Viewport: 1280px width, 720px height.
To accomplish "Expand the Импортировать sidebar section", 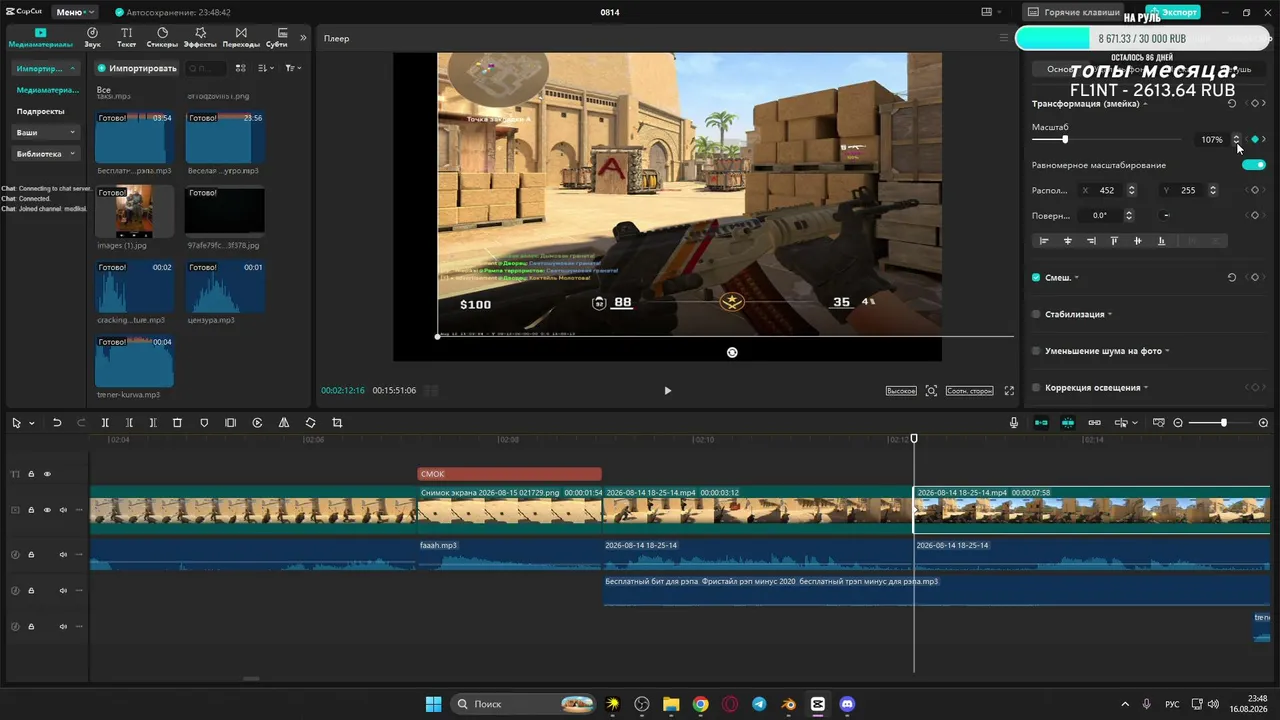I will click(46, 69).
